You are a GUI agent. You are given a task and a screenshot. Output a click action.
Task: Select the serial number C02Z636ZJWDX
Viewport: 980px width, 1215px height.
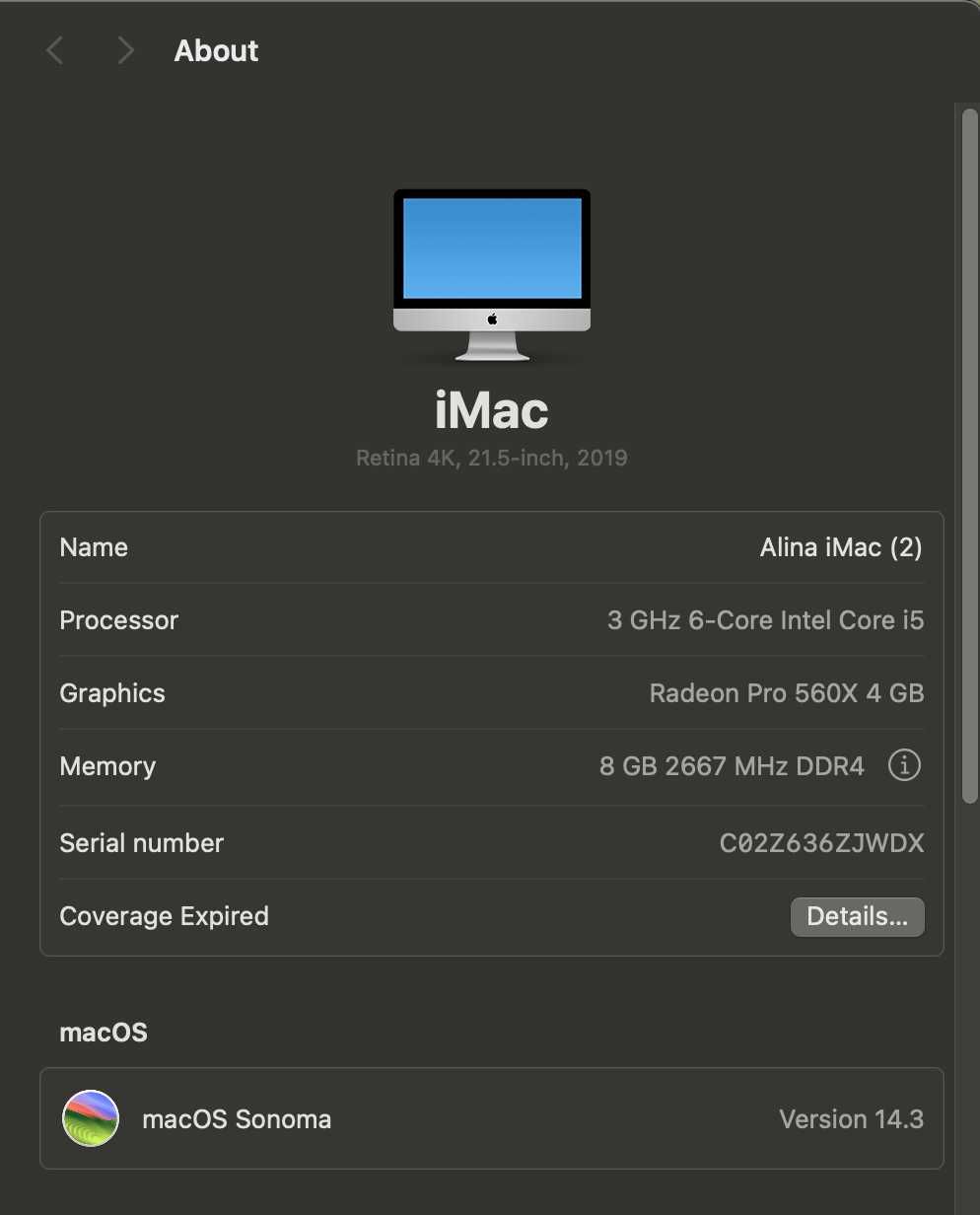point(821,843)
